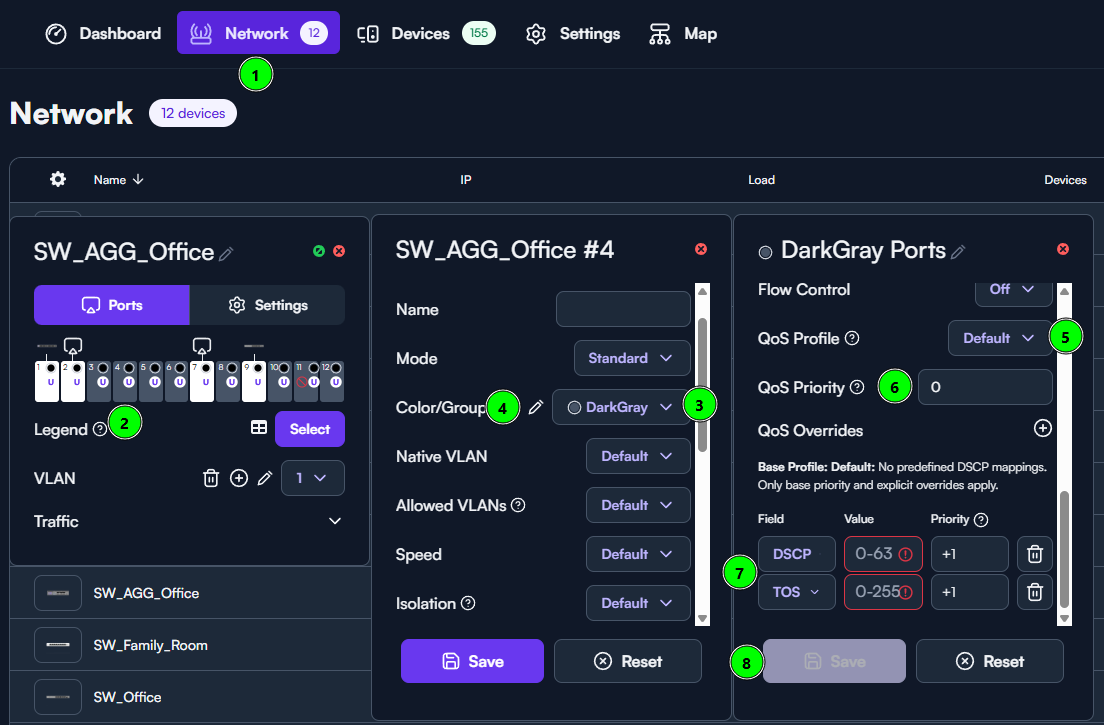1104x725 pixels.
Task: Remove the TOS override row
Action: click(x=1035, y=592)
